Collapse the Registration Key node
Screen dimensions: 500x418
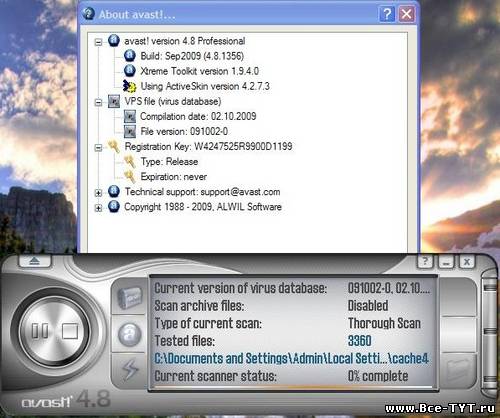pos(98,148)
